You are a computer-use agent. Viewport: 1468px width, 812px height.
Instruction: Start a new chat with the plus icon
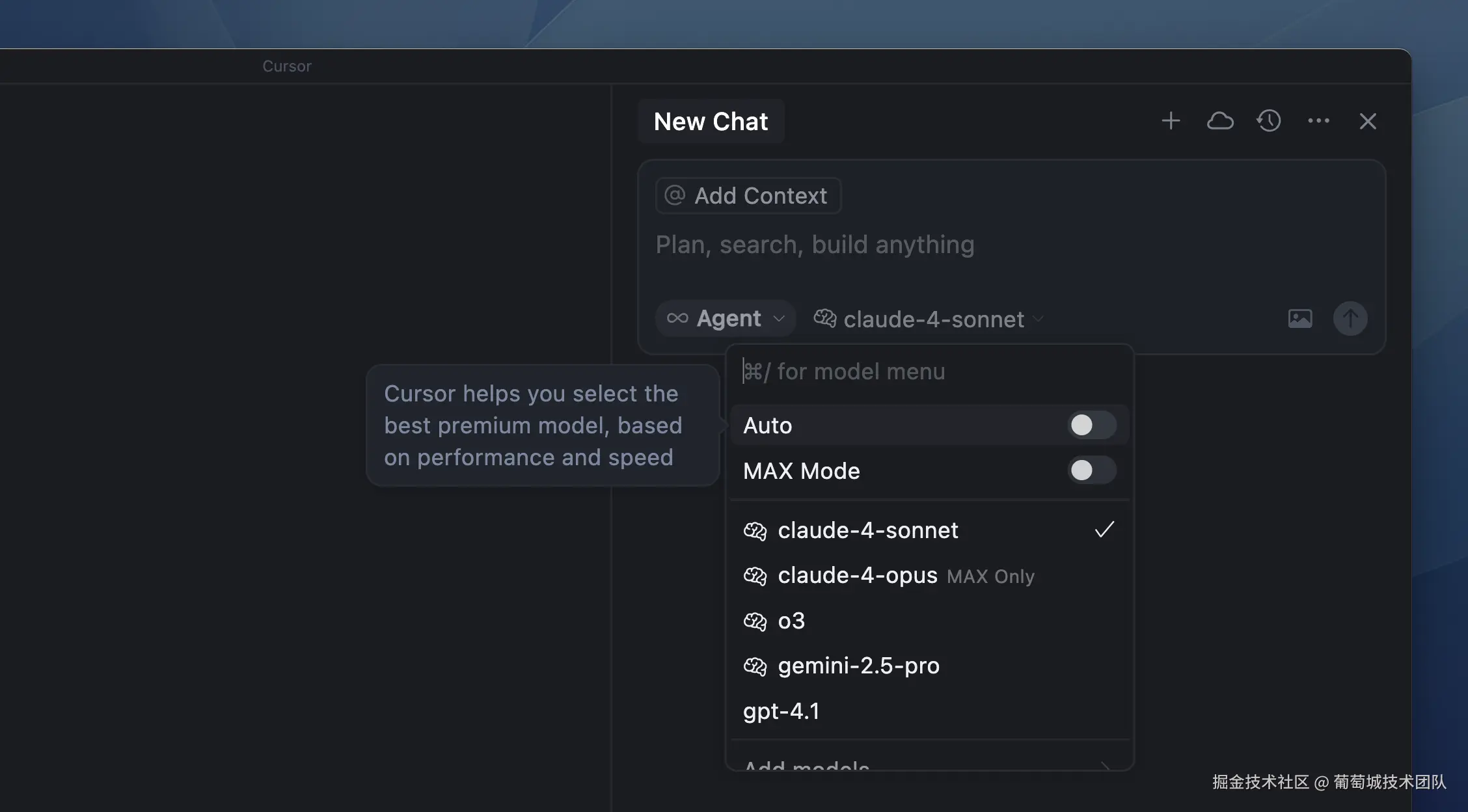coord(1171,120)
